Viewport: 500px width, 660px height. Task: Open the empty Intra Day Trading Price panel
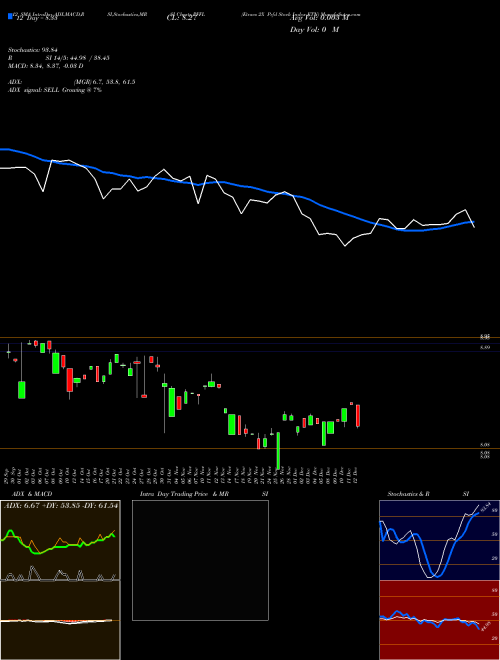[200, 560]
